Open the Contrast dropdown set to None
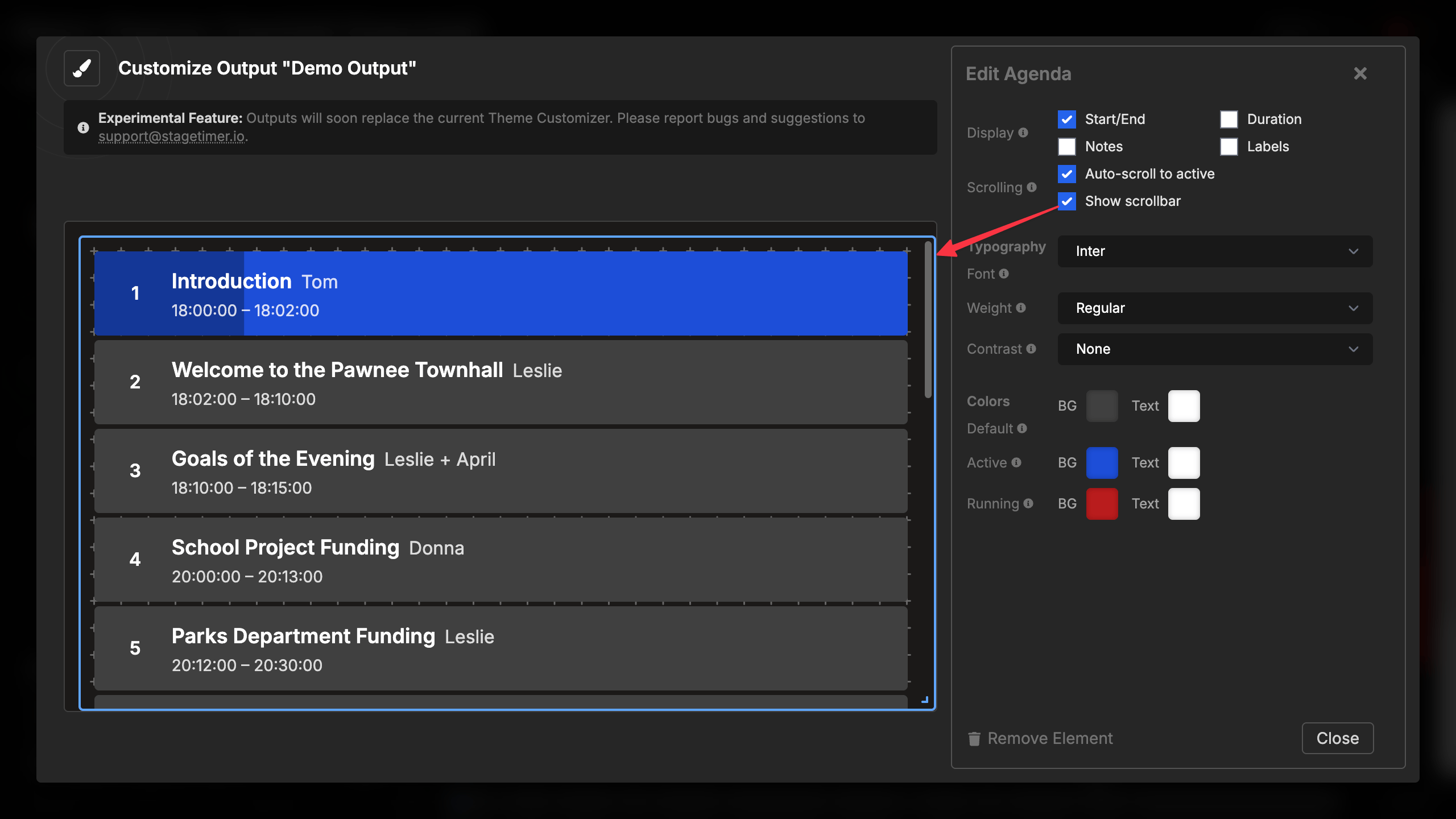The height and width of the screenshot is (819, 1456). pyautogui.click(x=1214, y=349)
